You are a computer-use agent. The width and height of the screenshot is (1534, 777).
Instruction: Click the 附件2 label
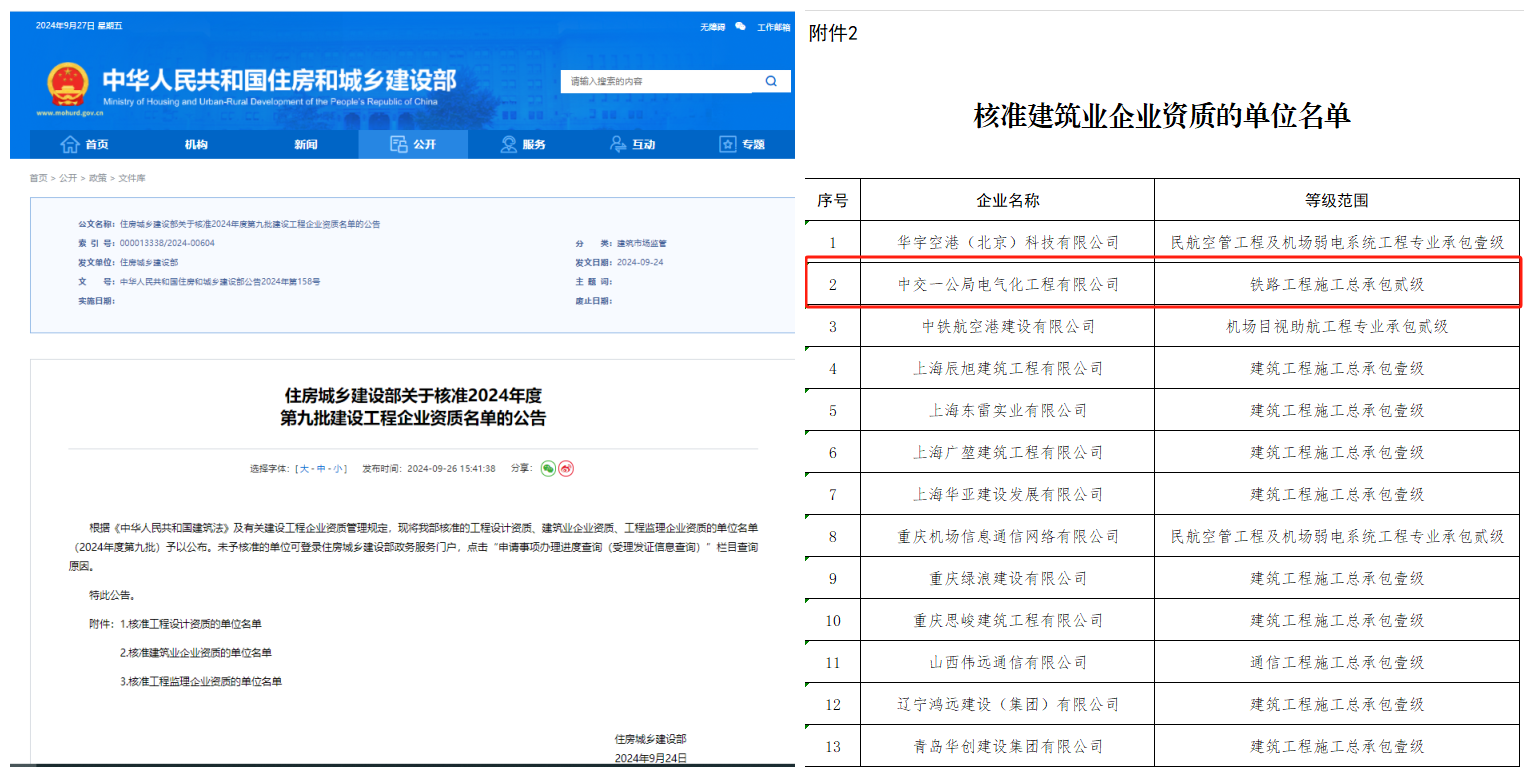(x=833, y=33)
